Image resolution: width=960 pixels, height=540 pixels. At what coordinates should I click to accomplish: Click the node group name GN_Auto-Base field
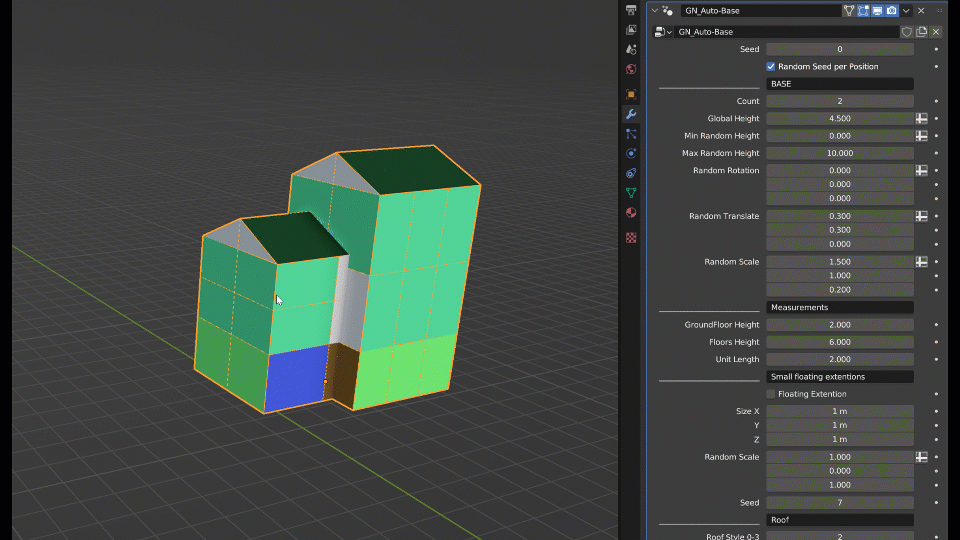pos(787,32)
